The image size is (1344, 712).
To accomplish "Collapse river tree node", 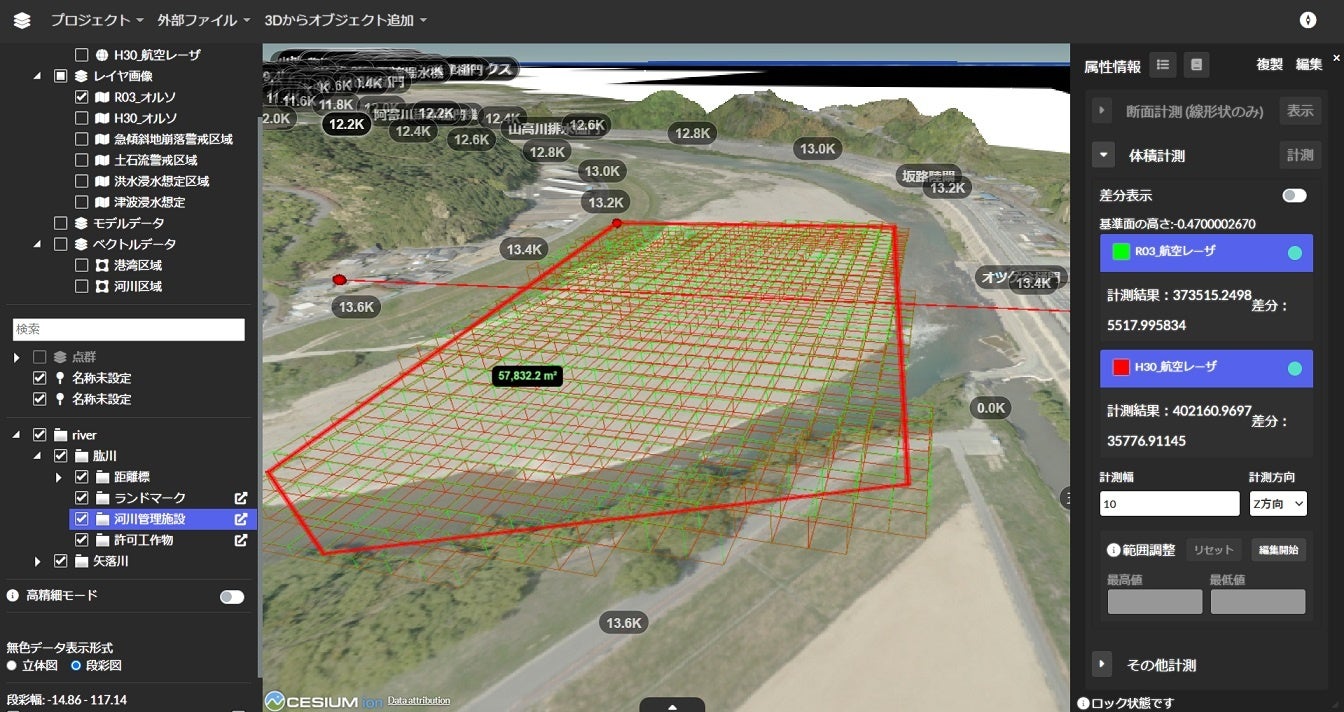I will click(16, 435).
